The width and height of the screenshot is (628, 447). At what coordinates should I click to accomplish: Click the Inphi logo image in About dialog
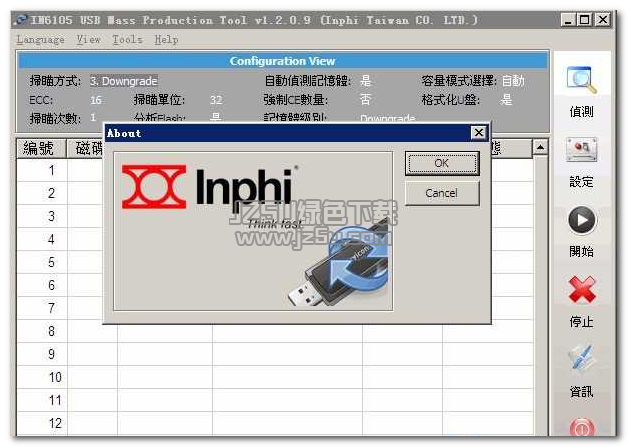click(x=253, y=231)
